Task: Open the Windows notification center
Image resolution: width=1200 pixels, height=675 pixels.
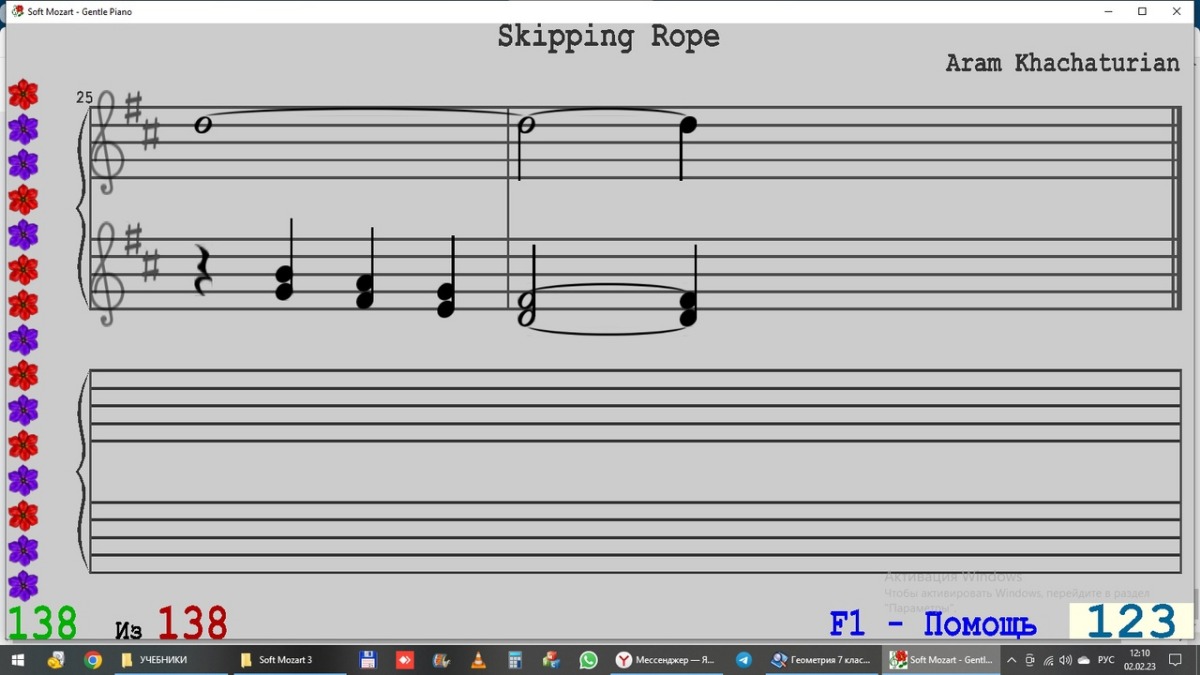Action: point(1176,660)
